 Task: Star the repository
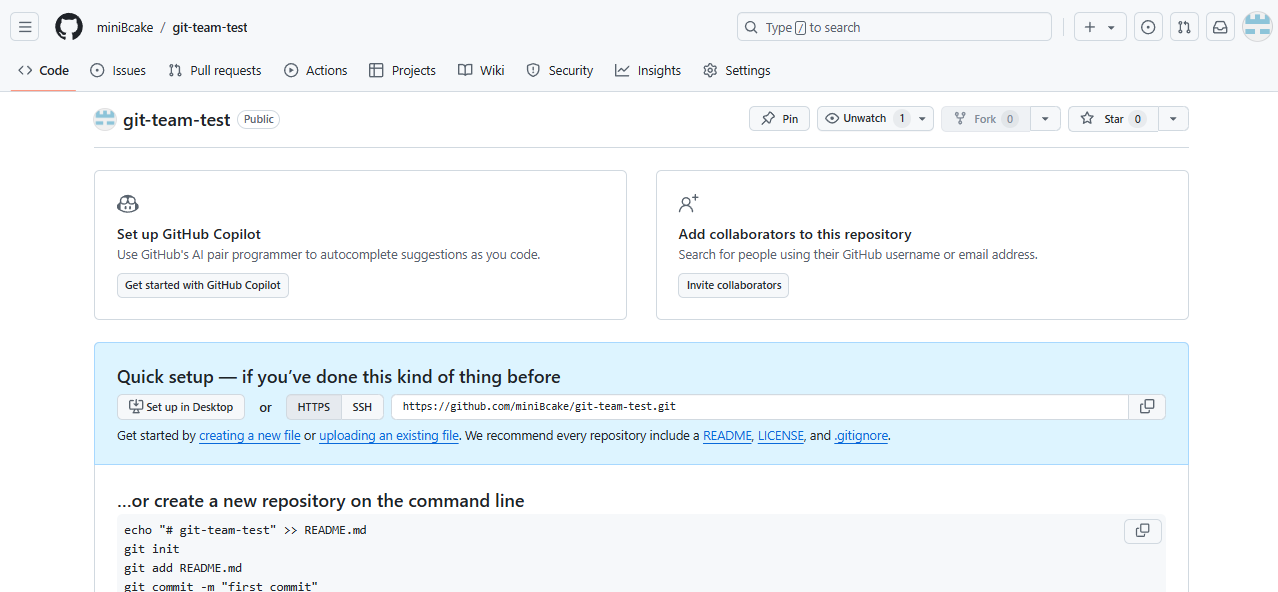pyautogui.click(x=1113, y=119)
